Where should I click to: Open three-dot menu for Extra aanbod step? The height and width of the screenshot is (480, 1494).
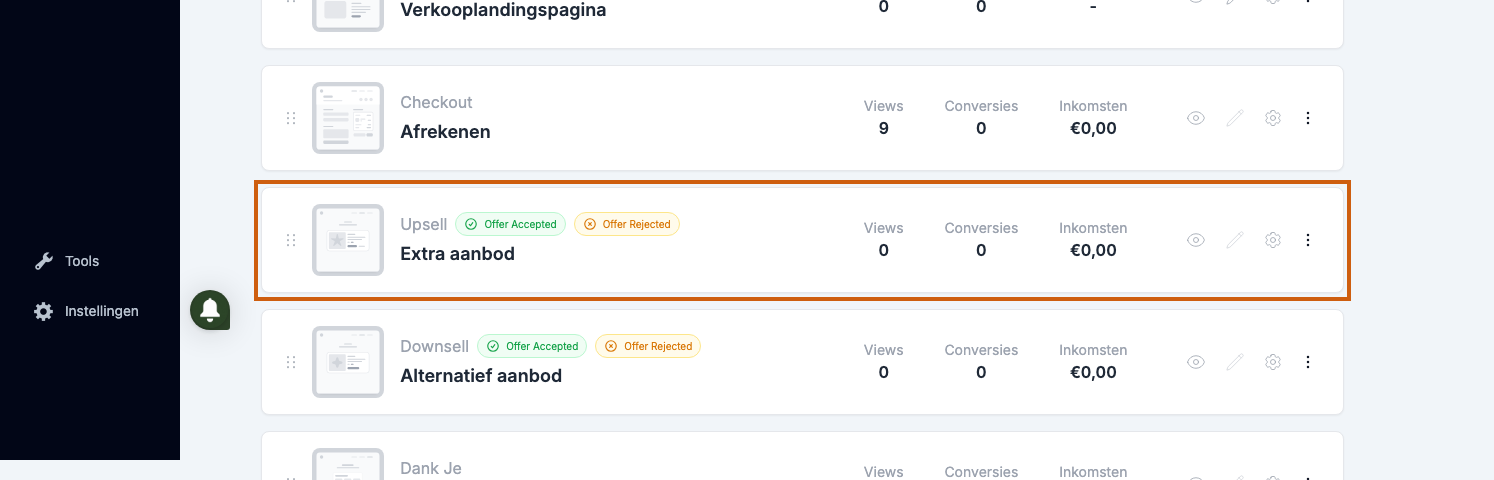tap(1308, 240)
